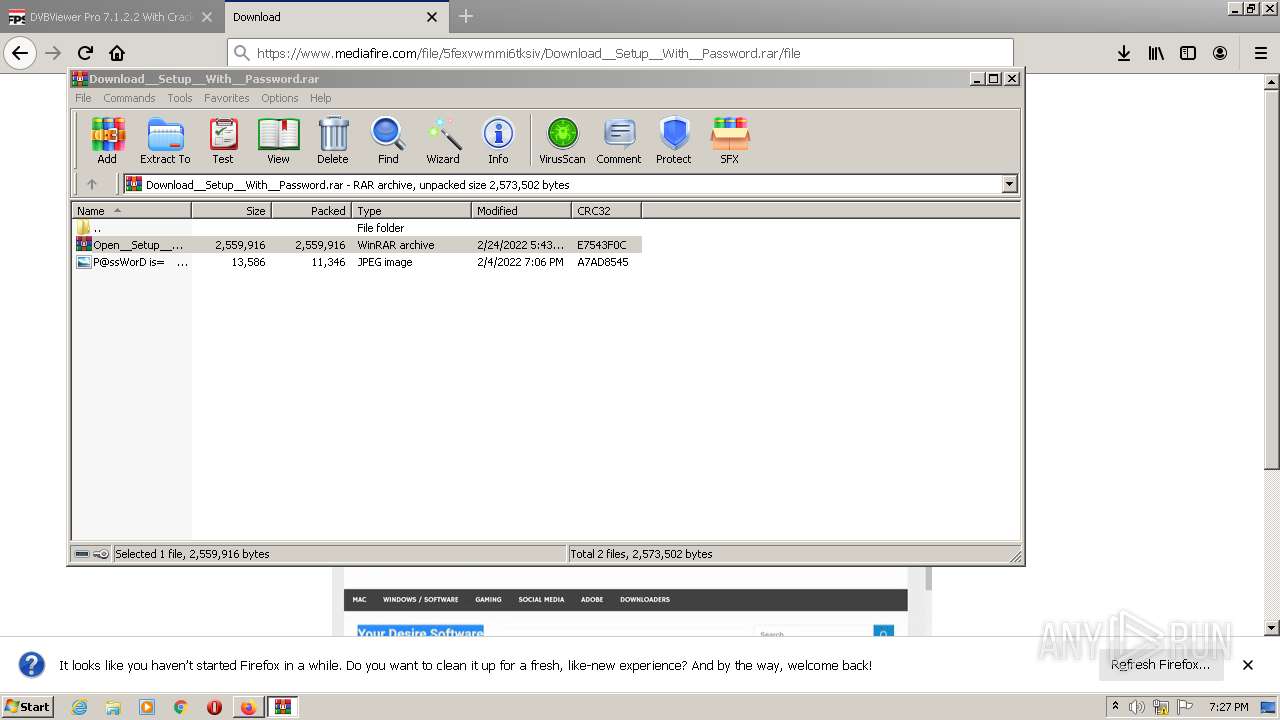Open the Windows Start menu
The width and height of the screenshot is (1280, 720).
(x=28, y=706)
